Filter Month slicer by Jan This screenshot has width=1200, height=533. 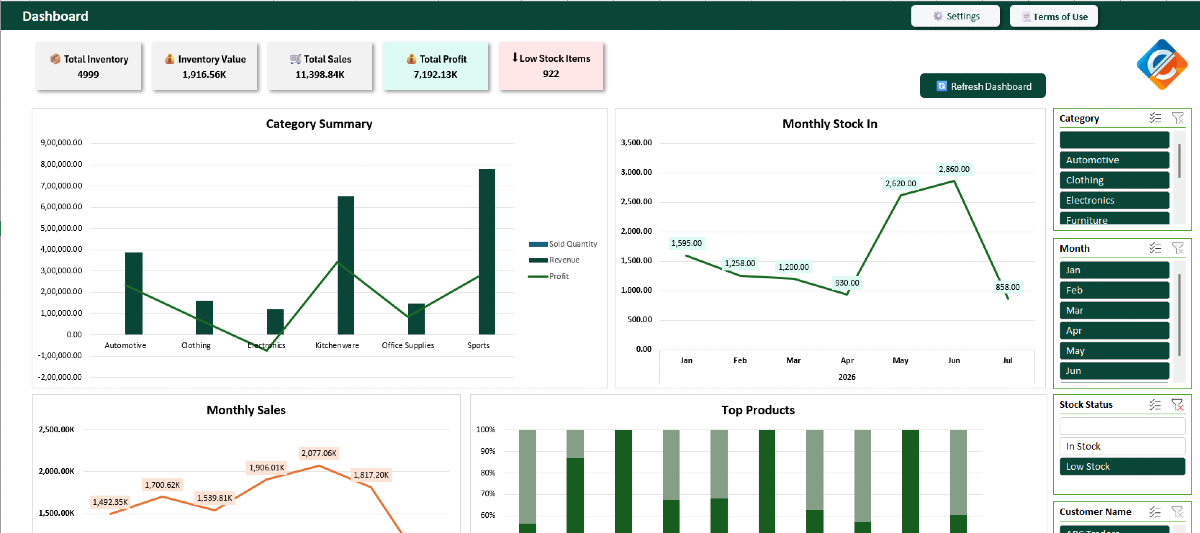click(x=1114, y=270)
